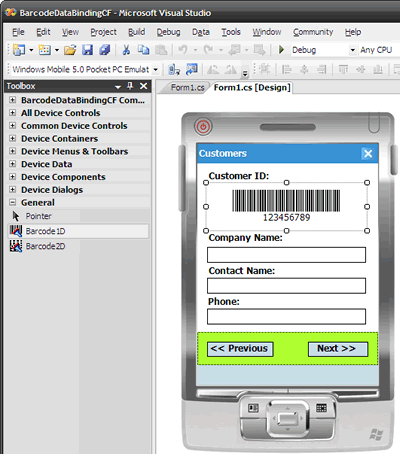This screenshot has height=454, width=400.
Task: Open the Tools menu
Action: tap(231, 32)
